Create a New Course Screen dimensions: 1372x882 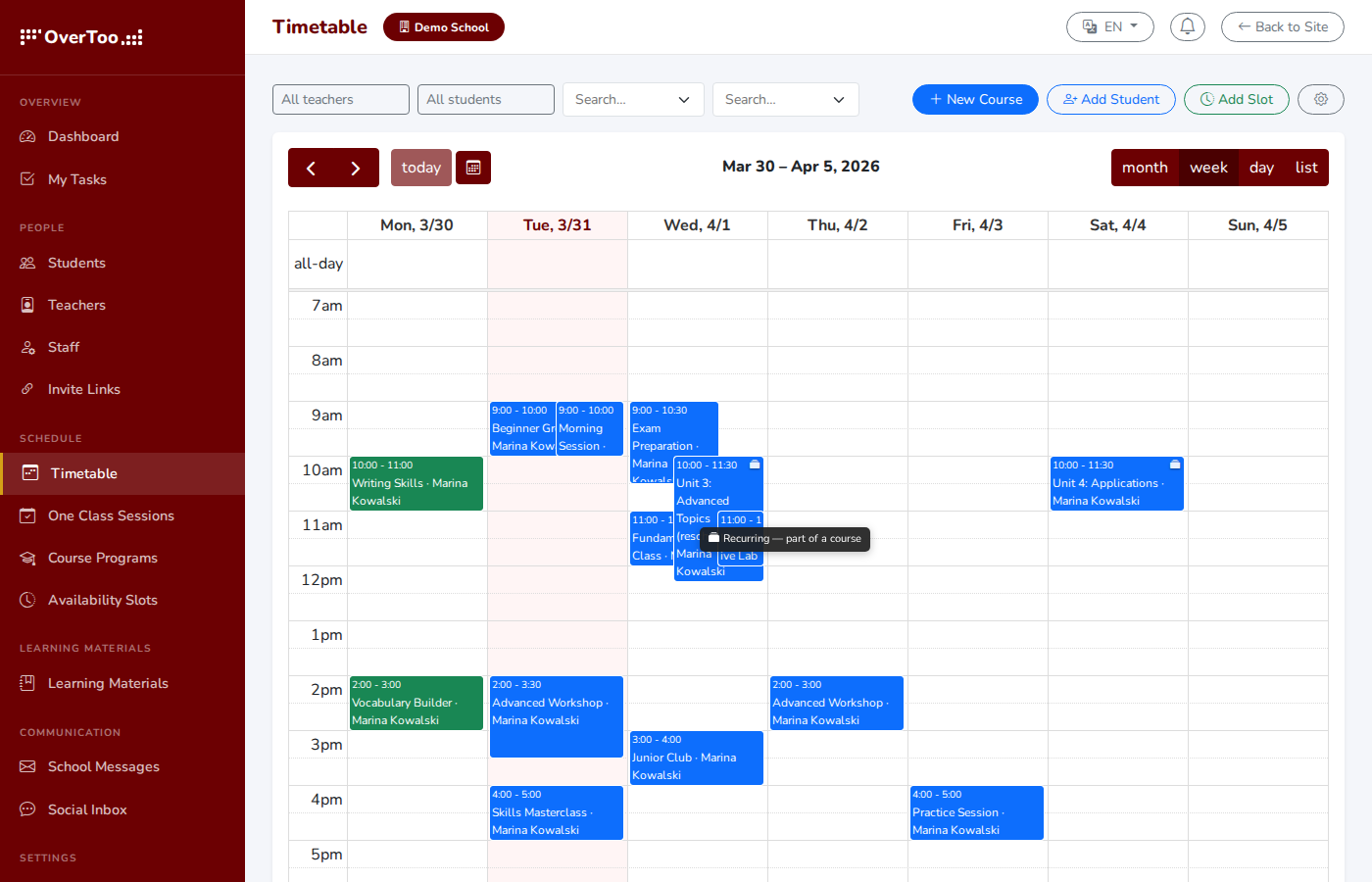tap(975, 99)
